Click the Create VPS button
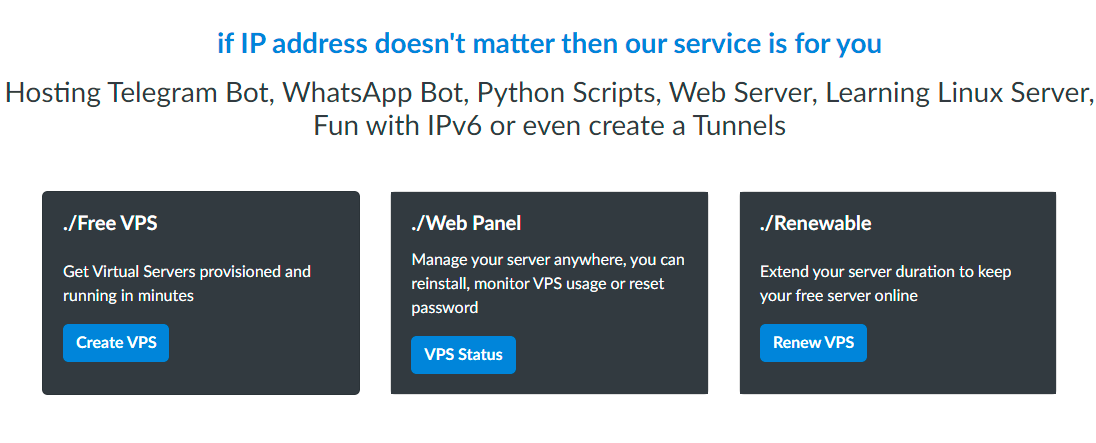The width and height of the screenshot is (1096, 443). (116, 343)
